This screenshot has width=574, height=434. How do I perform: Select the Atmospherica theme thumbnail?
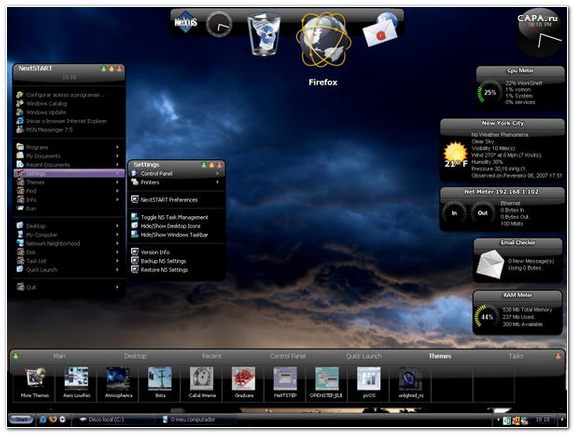(118, 378)
